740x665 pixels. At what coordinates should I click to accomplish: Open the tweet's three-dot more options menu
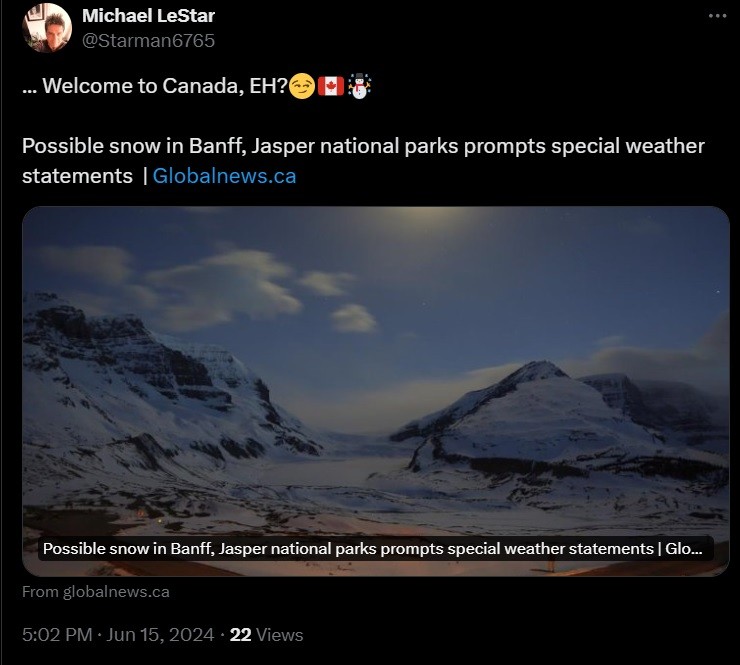(717, 16)
